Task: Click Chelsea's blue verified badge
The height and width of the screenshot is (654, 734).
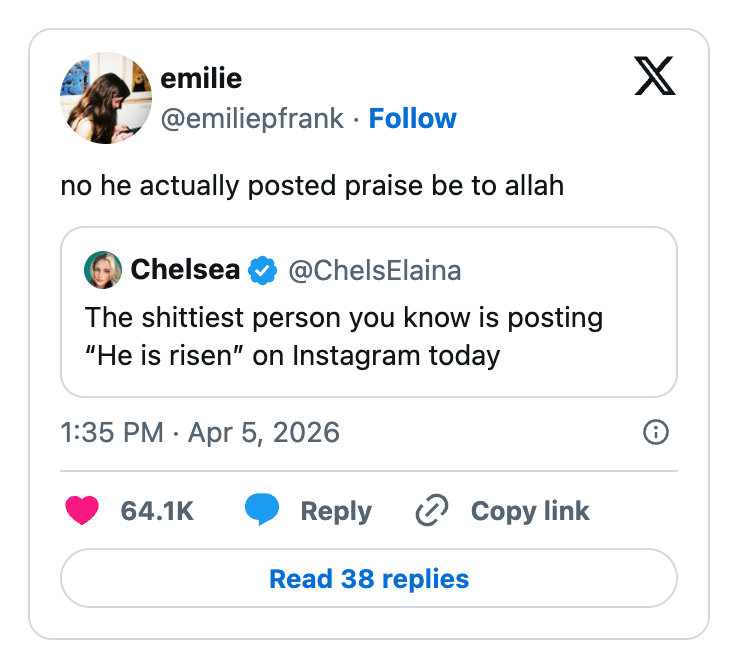Action: tap(263, 270)
